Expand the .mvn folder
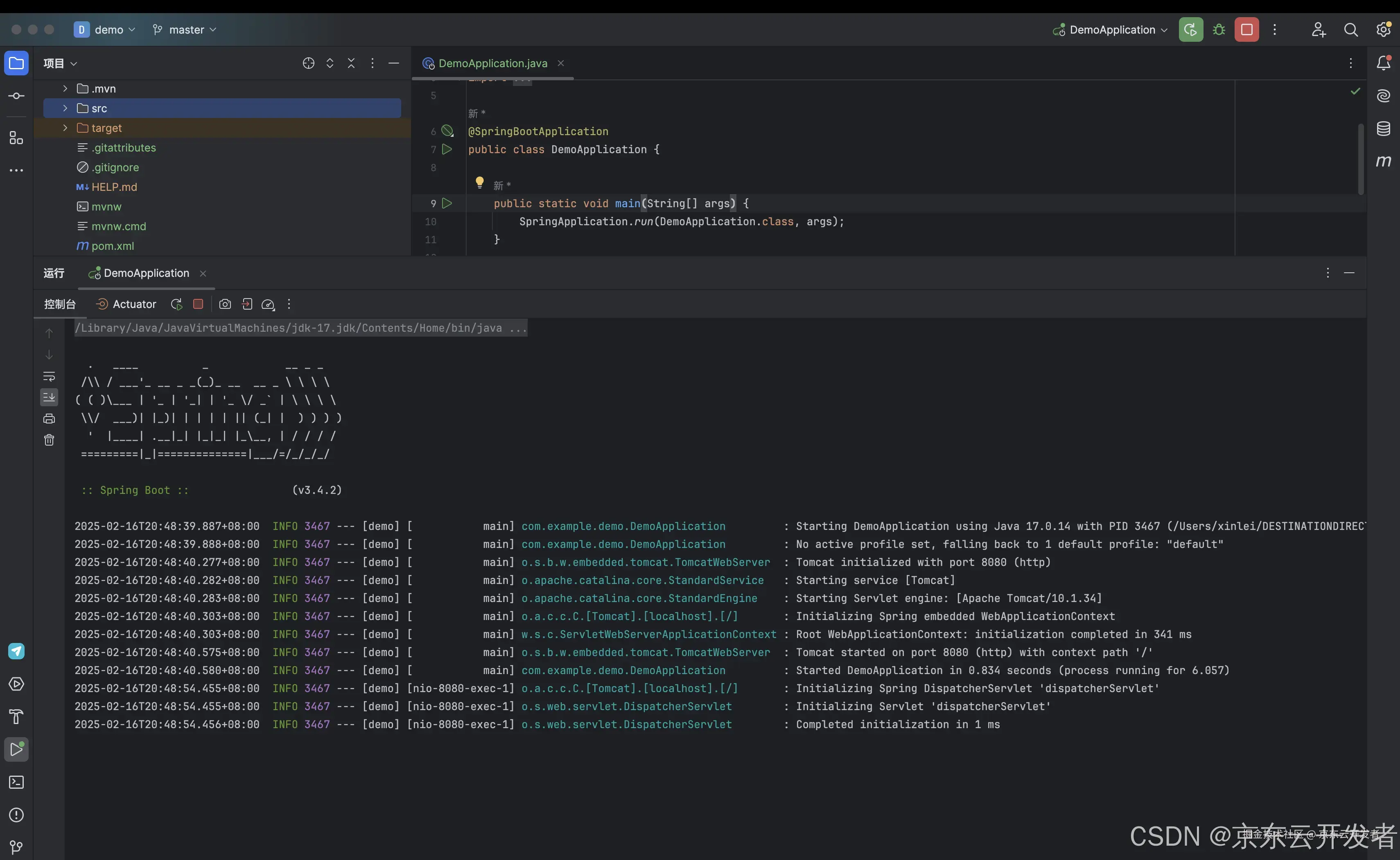1400x860 pixels. tap(65, 89)
